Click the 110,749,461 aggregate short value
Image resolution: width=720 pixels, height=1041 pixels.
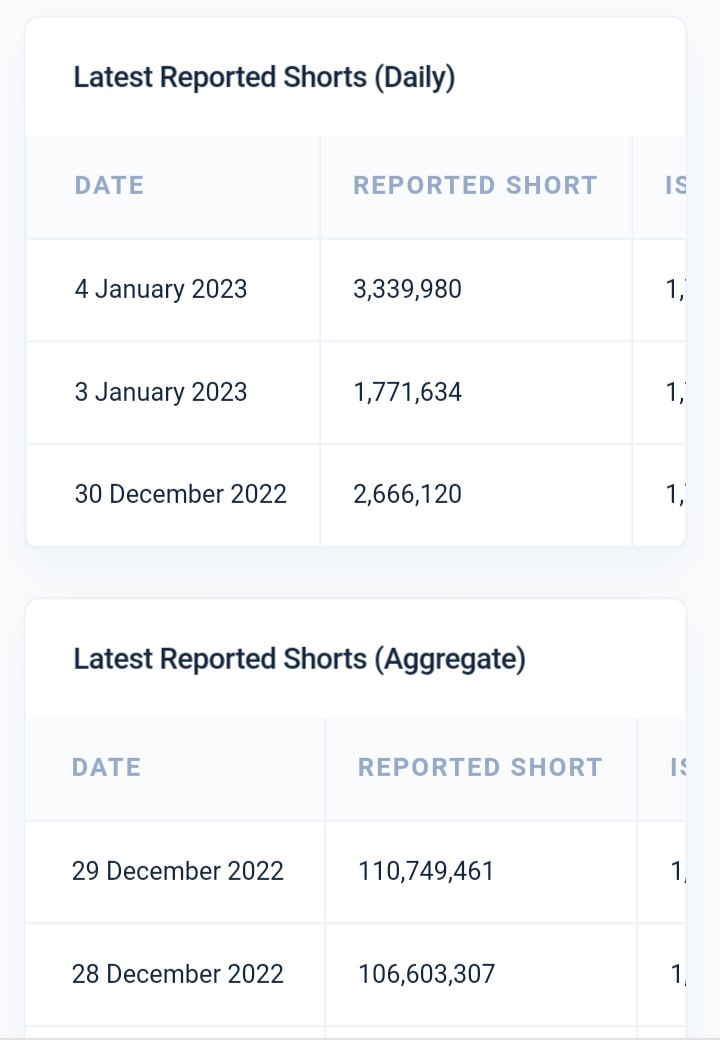click(426, 872)
